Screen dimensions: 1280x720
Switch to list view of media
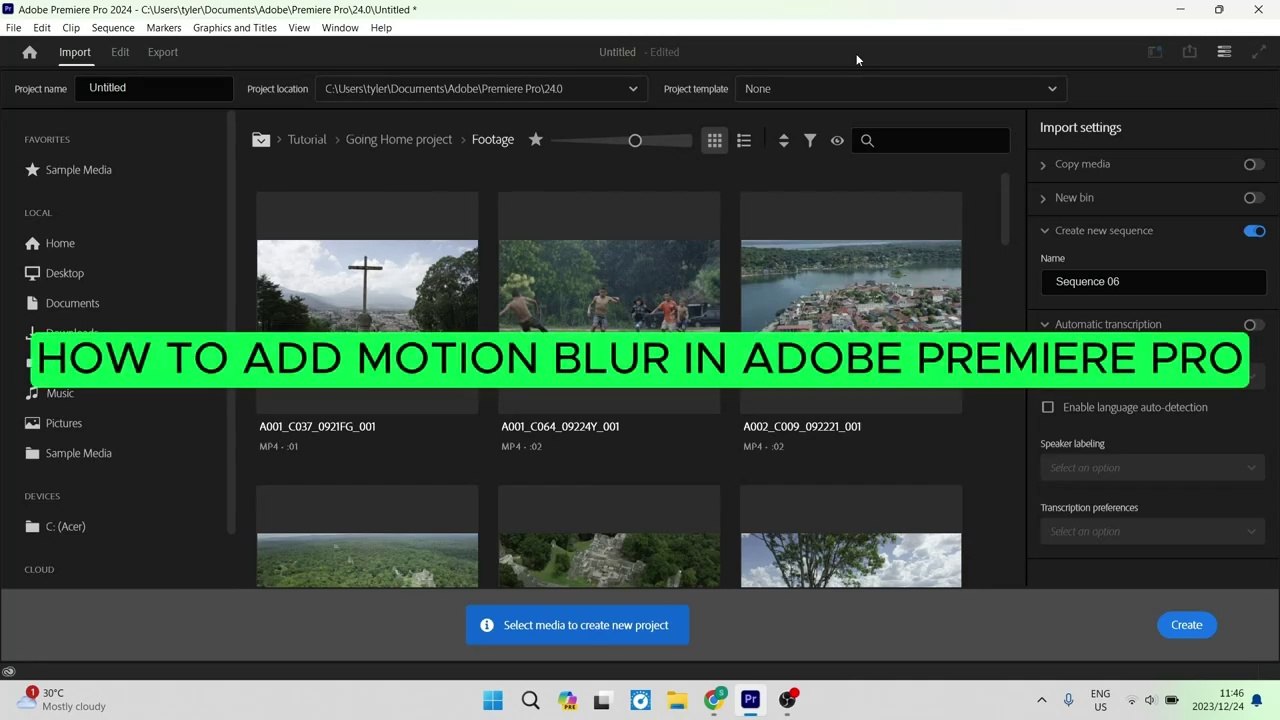[x=744, y=141]
